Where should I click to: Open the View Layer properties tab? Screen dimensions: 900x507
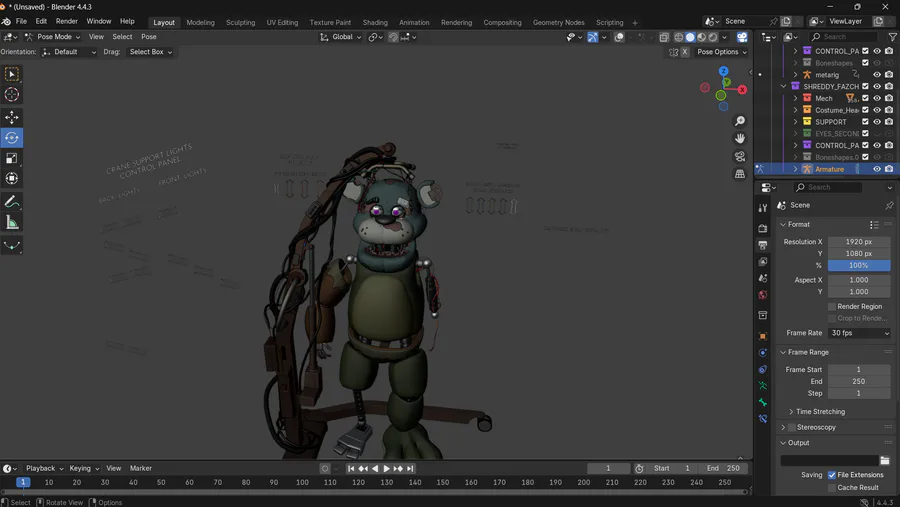763,261
